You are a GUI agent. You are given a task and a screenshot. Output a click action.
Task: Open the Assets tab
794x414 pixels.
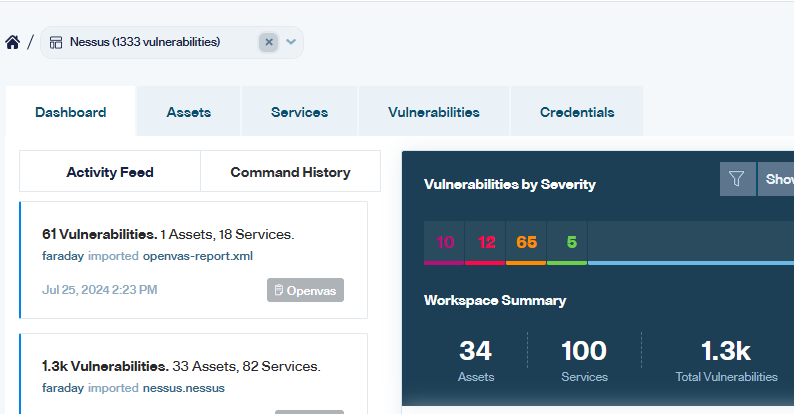point(188,112)
